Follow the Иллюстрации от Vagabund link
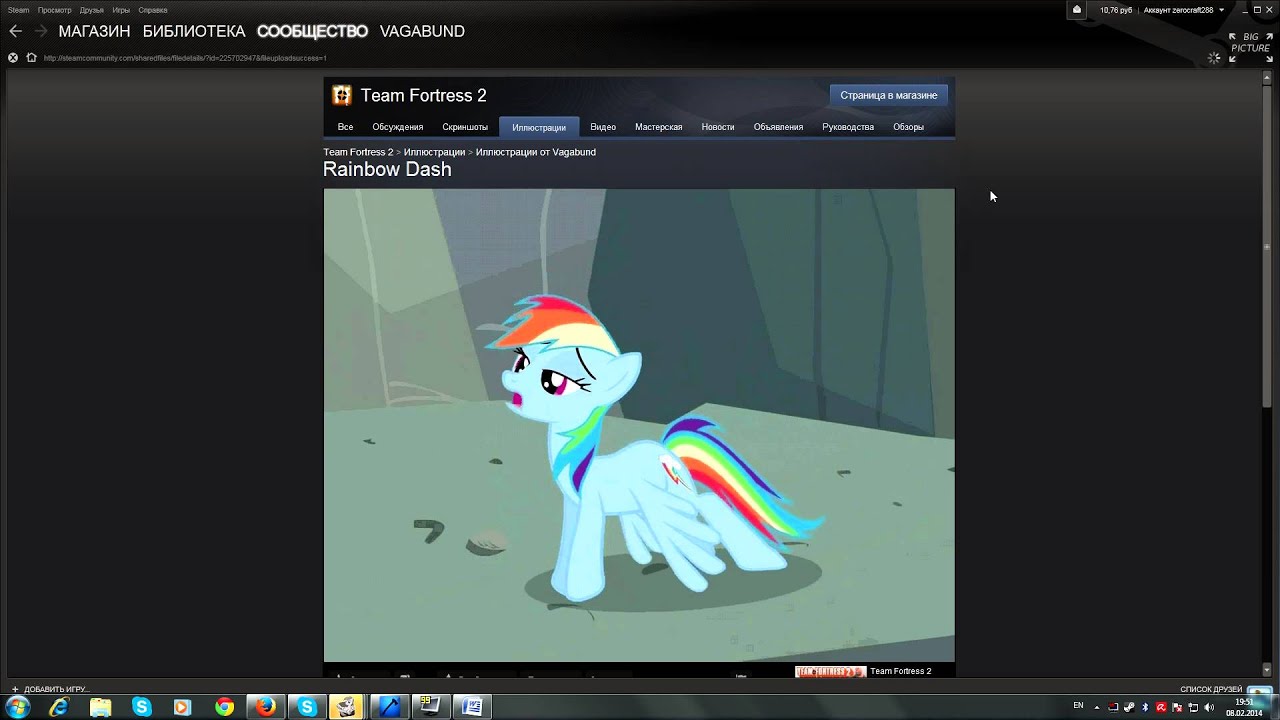The image size is (1280, 720). click(536, 152)
